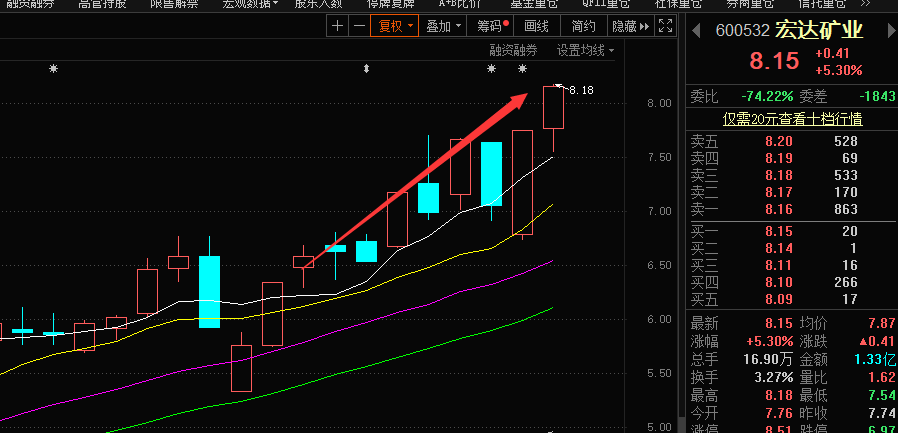Open link 仅需20元查看十档行情
This screenshot has height=433, width=898.
[792, 119]
